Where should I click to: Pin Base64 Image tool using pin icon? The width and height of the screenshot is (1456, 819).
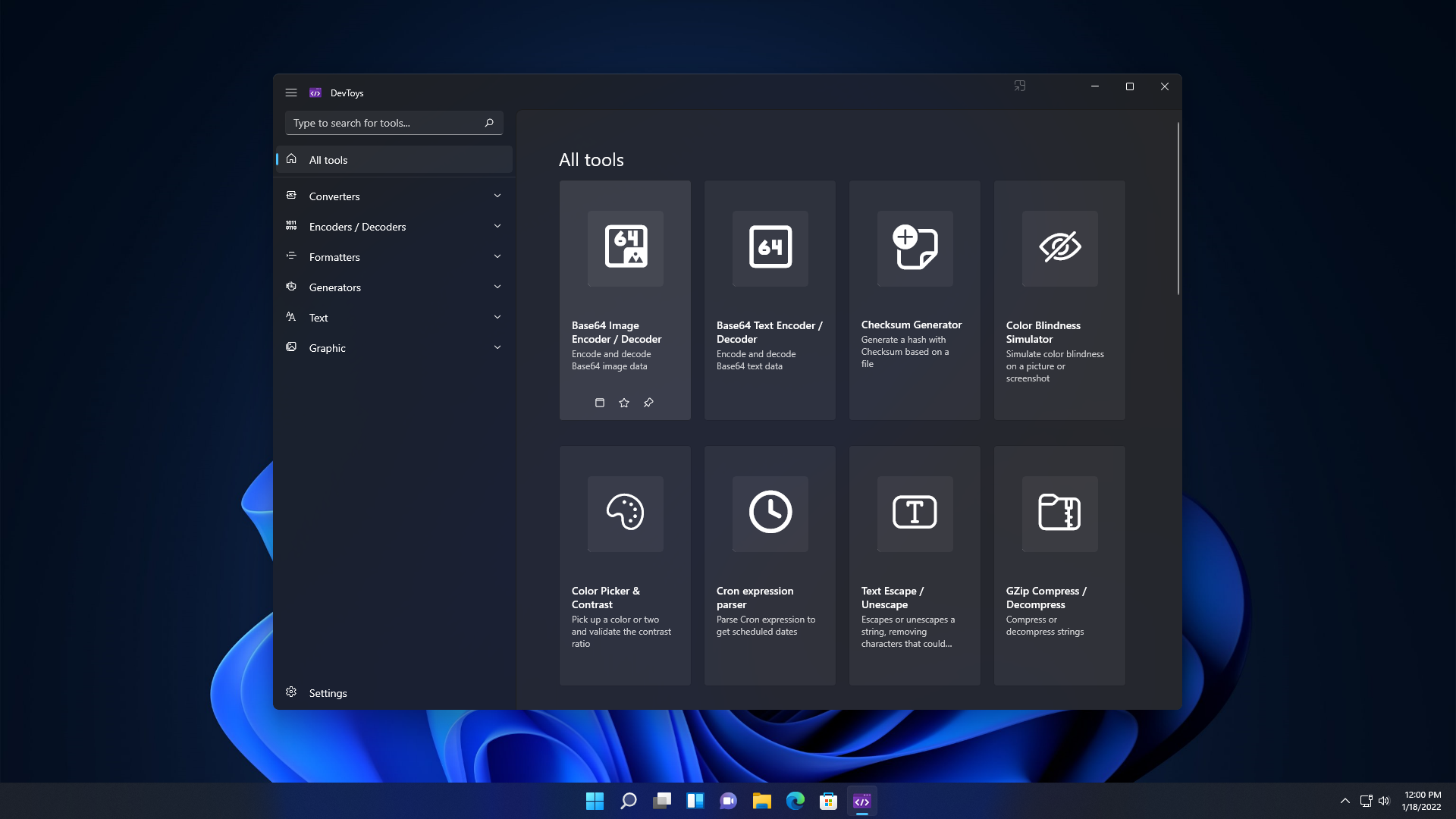648,403
